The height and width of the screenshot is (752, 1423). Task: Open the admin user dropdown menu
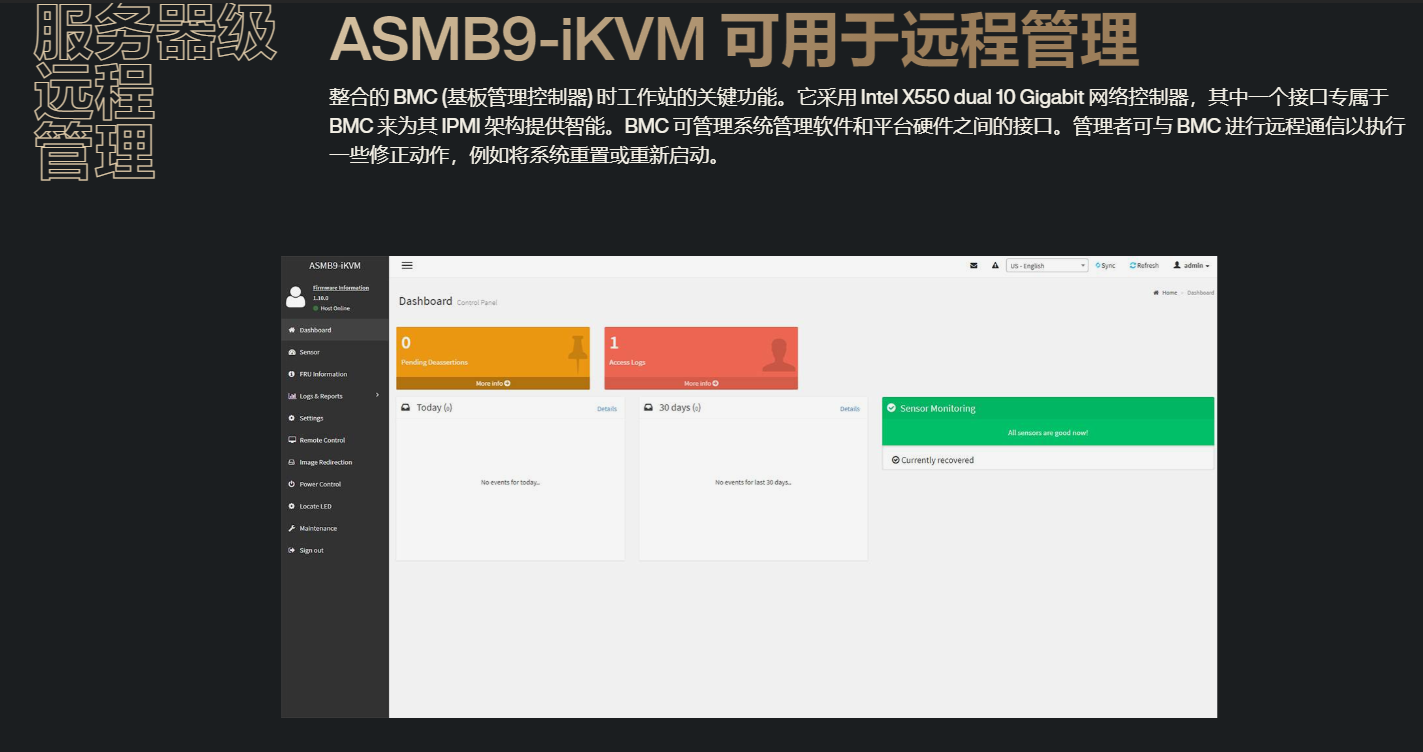tap(1191, 266)
